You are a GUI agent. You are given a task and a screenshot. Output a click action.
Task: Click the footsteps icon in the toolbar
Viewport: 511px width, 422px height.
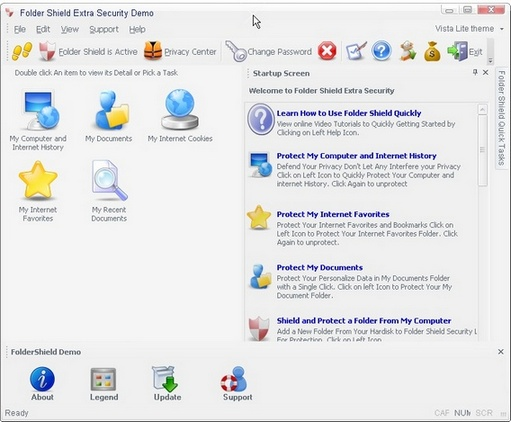click(22, 51)
